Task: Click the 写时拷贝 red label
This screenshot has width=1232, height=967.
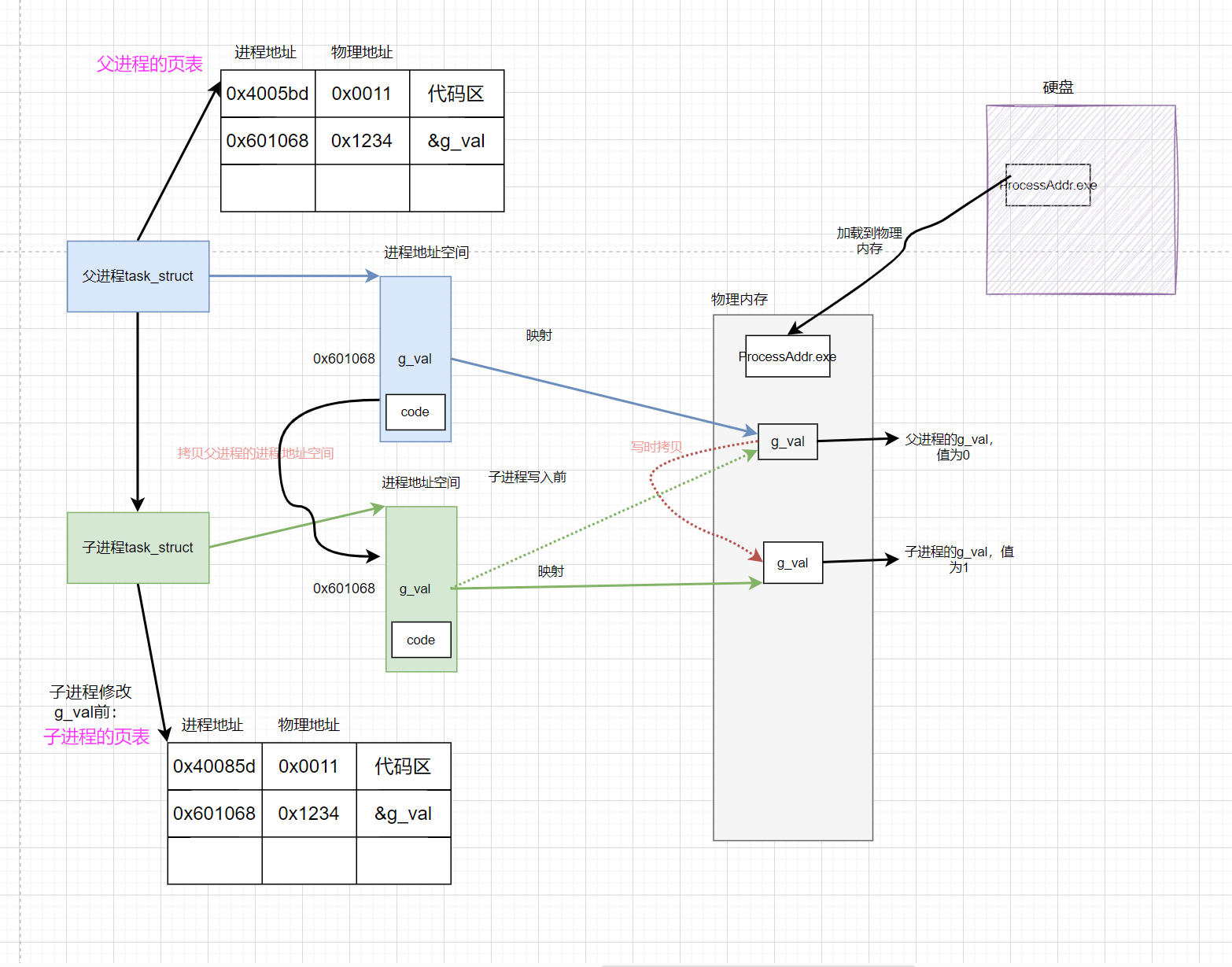Action: click(657, 447)
